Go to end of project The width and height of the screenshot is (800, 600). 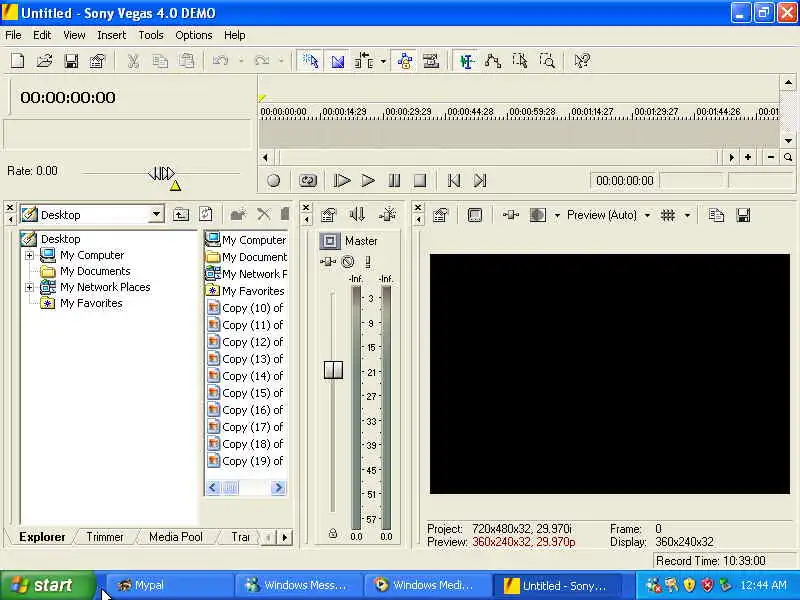(x=480, y=181)
